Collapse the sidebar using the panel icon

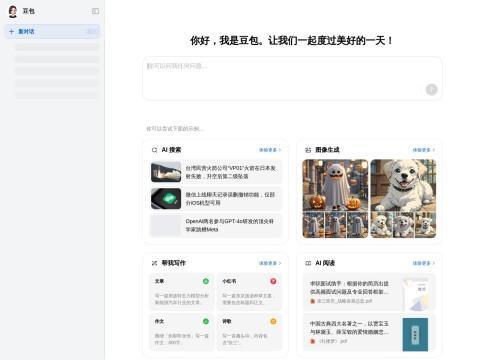[x=95, y=11]
